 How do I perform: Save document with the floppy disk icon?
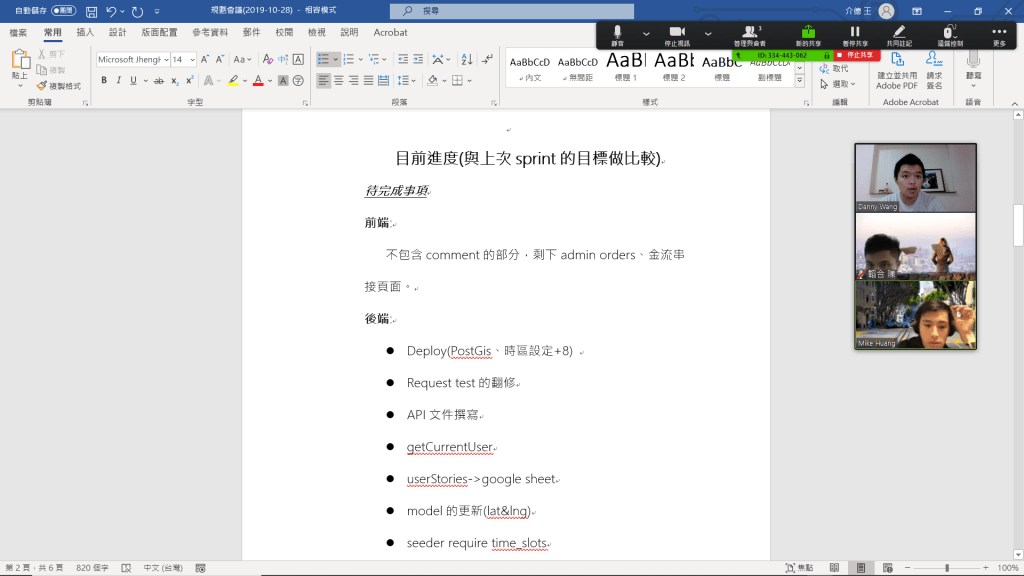tap(92, 12)
